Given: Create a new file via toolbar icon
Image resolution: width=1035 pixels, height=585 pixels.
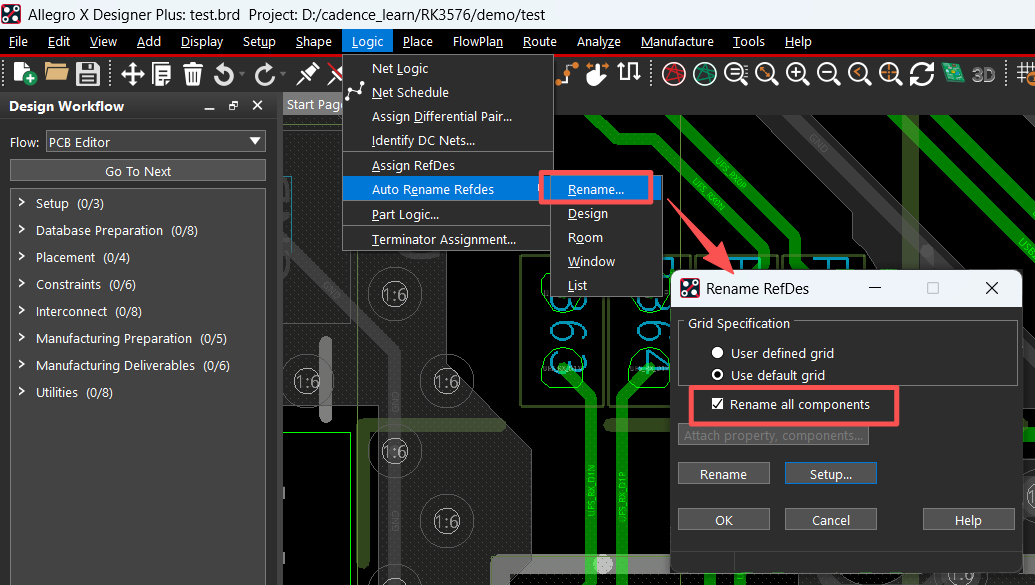Looking at the screenshot, I should coord(24,73).
